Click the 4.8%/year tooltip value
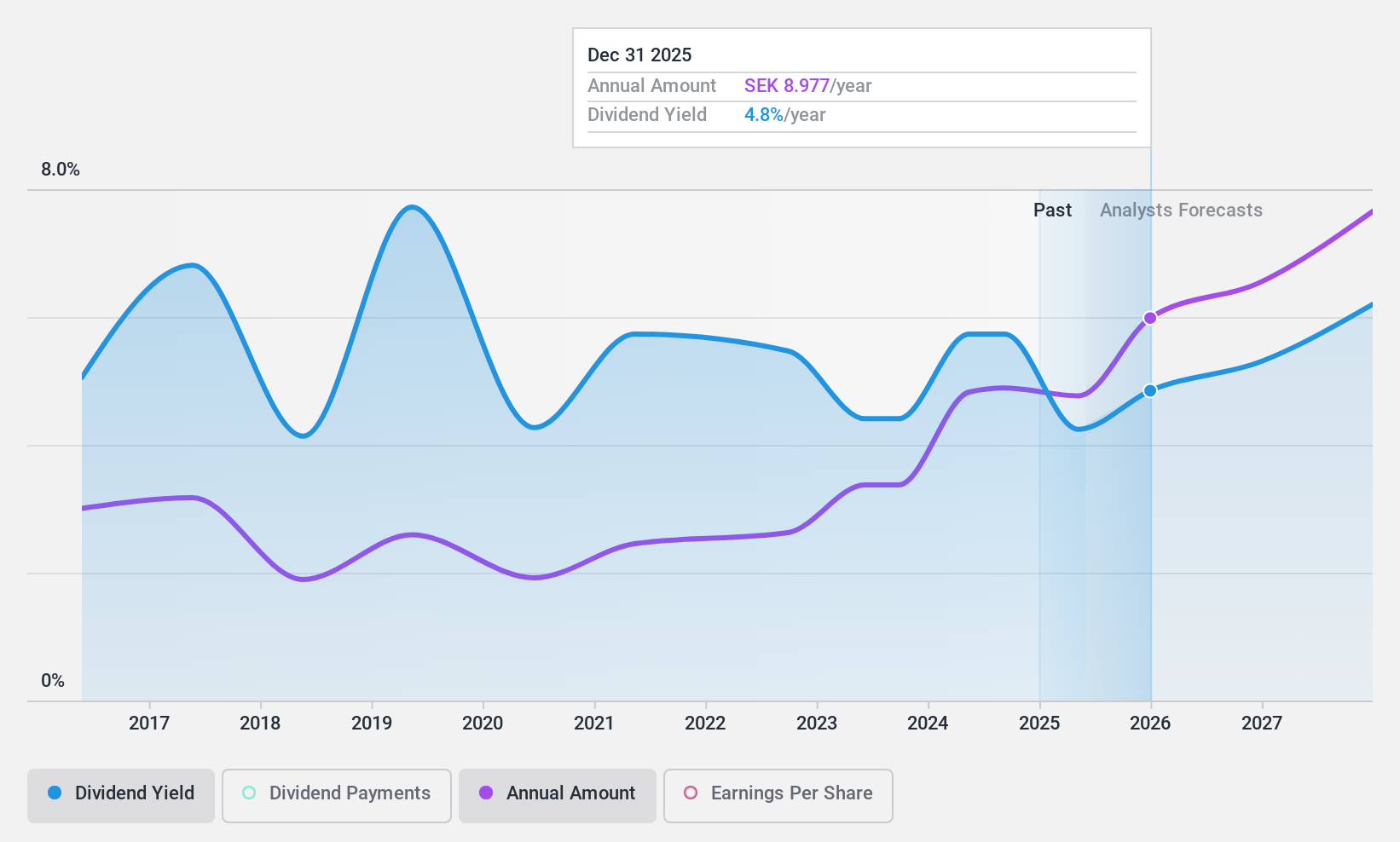Image resolution: width=1400 pixels, height=842 pixels. pos(784,114)
